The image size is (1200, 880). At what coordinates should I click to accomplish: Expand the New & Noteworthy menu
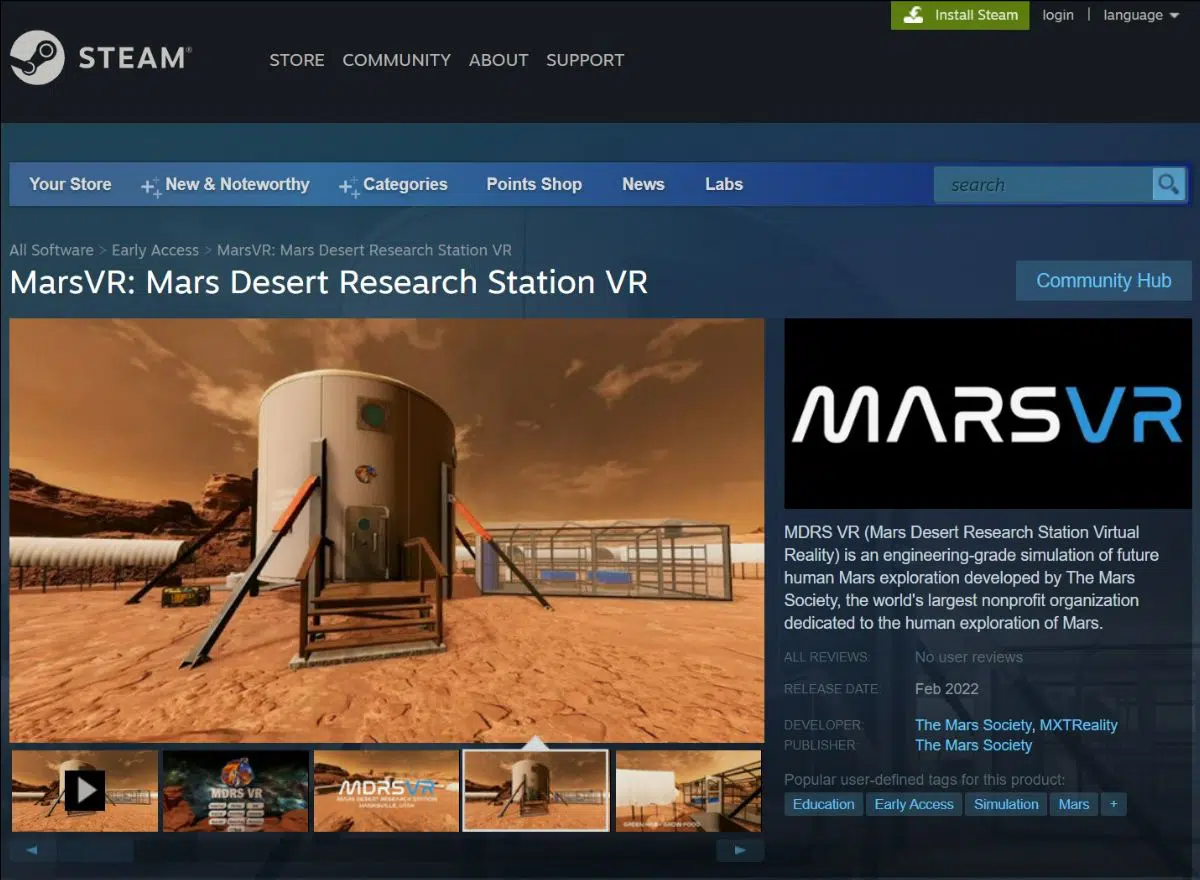pos(236,184)
